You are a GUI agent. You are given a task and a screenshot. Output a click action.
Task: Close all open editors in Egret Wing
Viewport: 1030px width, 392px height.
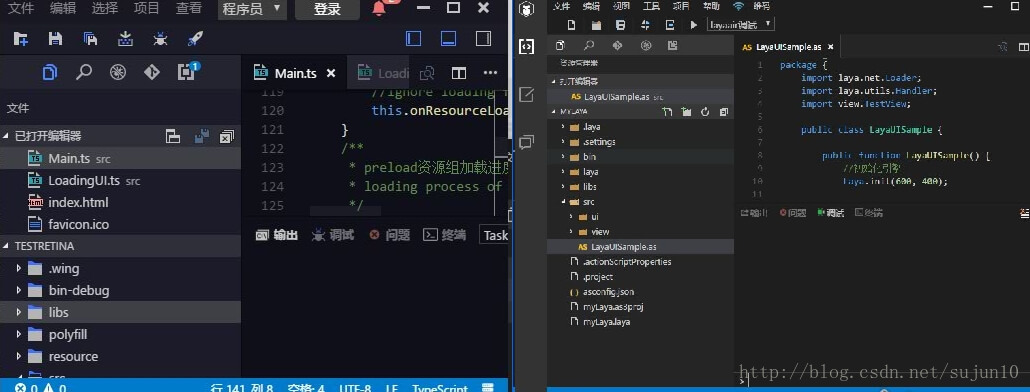pyautogui.click(x=227, y=137)
